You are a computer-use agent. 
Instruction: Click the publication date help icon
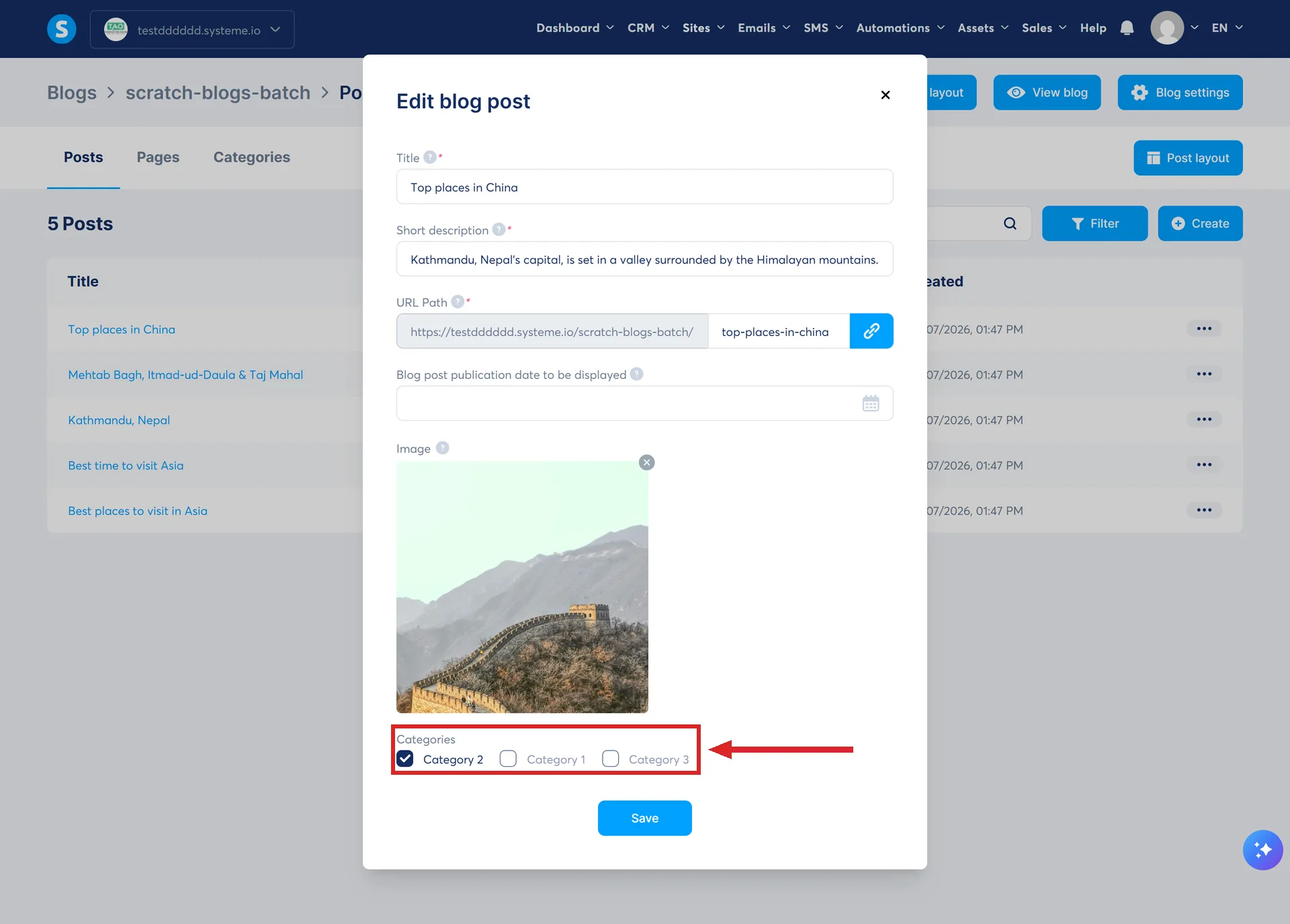coord(636,374)
